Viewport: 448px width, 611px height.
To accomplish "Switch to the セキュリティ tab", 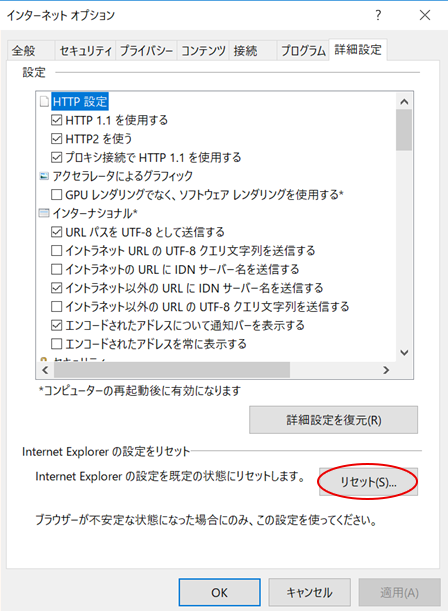I will [85, 51].
